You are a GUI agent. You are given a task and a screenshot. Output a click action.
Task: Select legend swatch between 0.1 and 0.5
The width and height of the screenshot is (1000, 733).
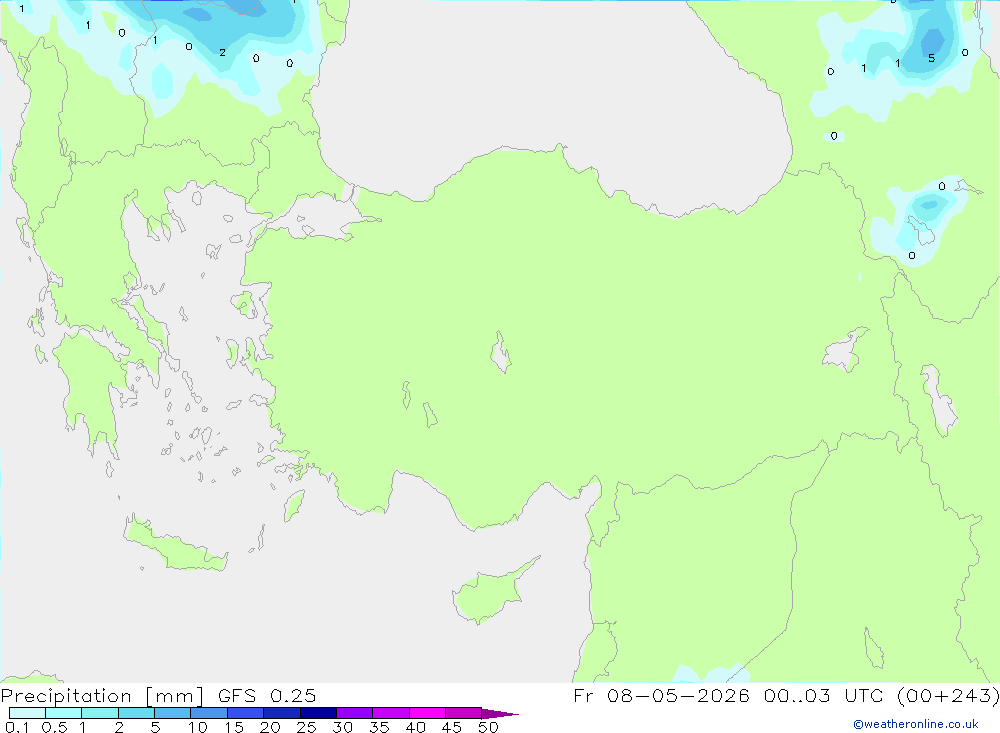click(x=27, y=713)
